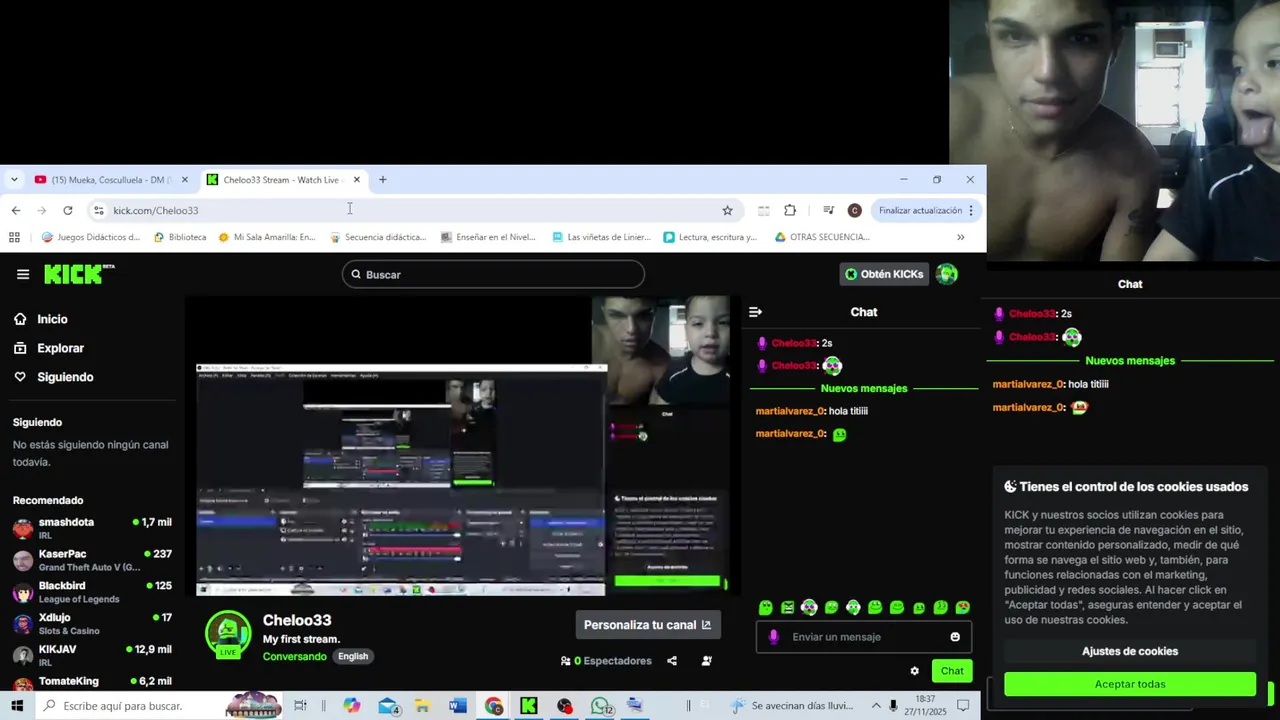Open Enseñar en el Nivel bookmark

[488, 237]
